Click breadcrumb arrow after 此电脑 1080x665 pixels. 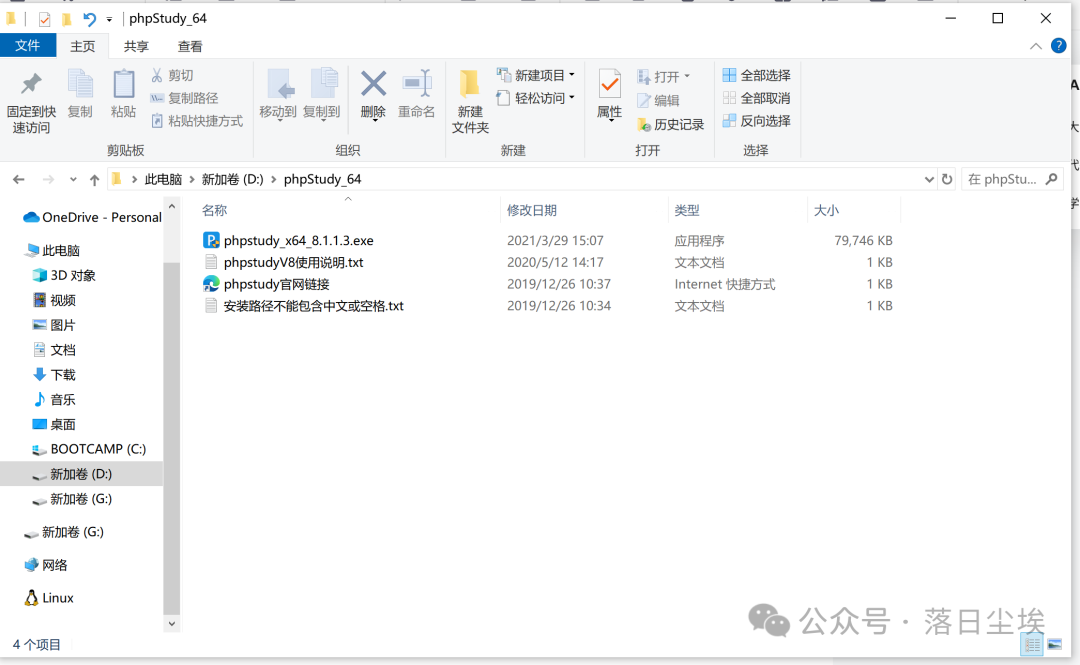point(192,179)
